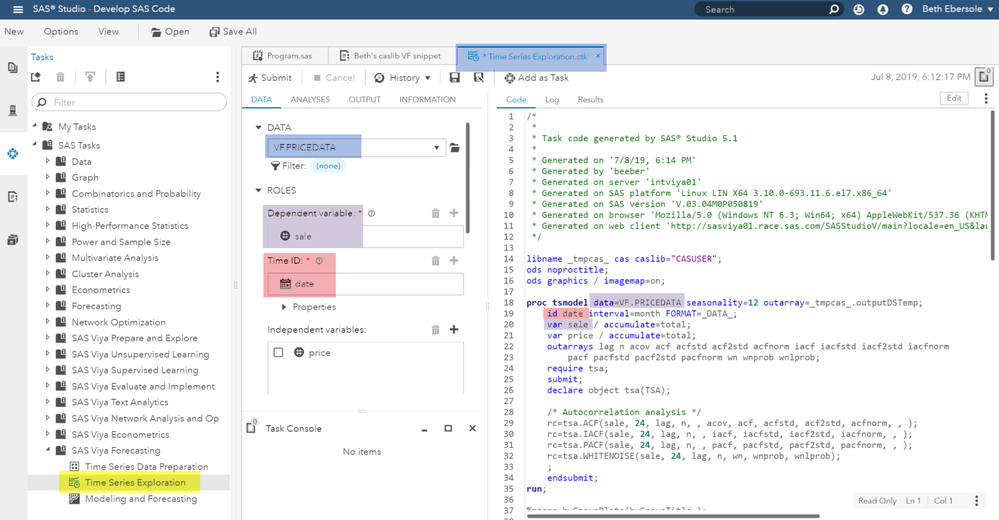
Task: Open the help question mark icon
Action: pyautogui.click(x=906, y=9)
